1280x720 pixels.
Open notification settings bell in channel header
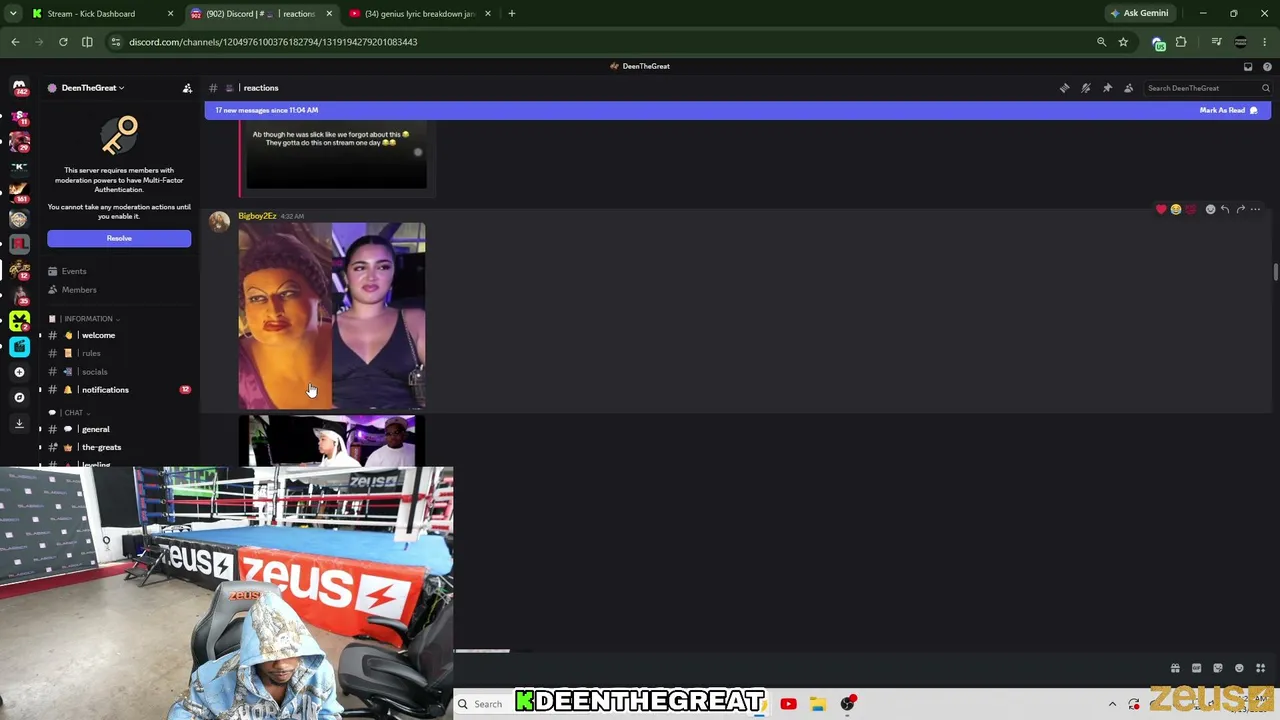point(1086,88)
